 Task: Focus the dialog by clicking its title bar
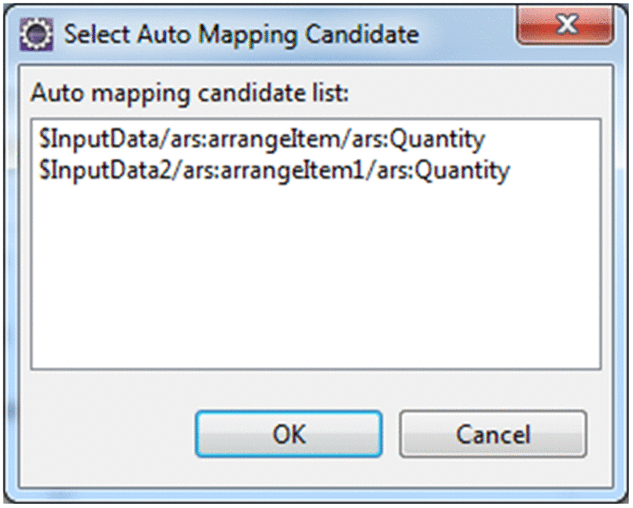470,34
